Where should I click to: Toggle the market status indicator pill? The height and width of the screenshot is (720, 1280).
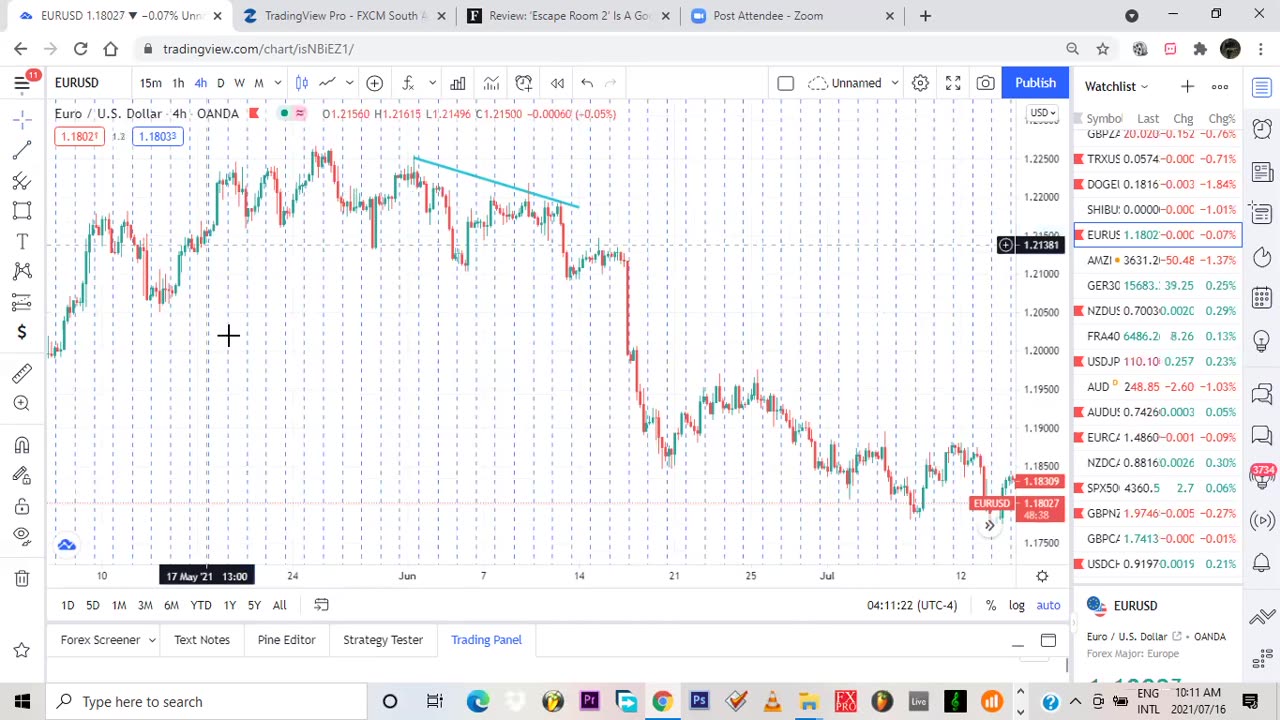tap(291, 114)
